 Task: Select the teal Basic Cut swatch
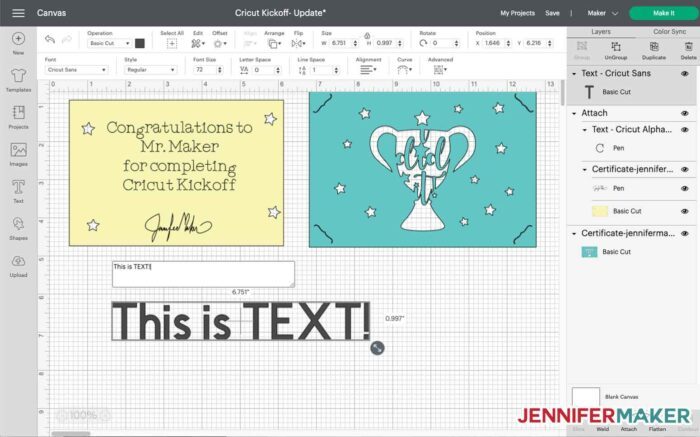click(589, 252)
